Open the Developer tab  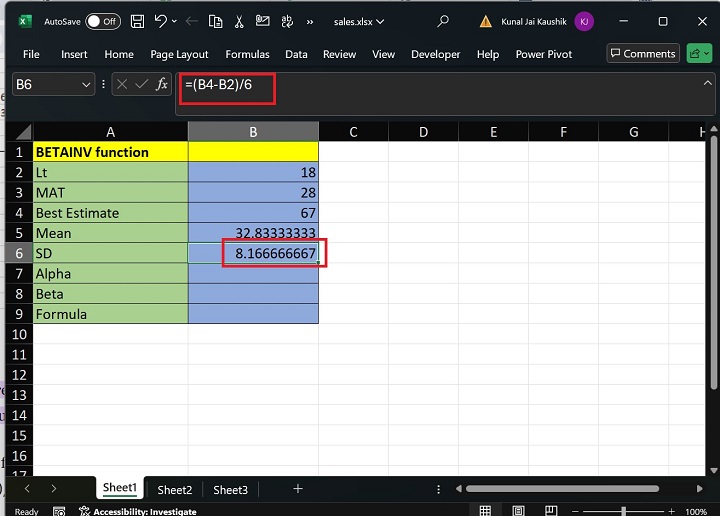pyautogui.click(x=435, y=54)
